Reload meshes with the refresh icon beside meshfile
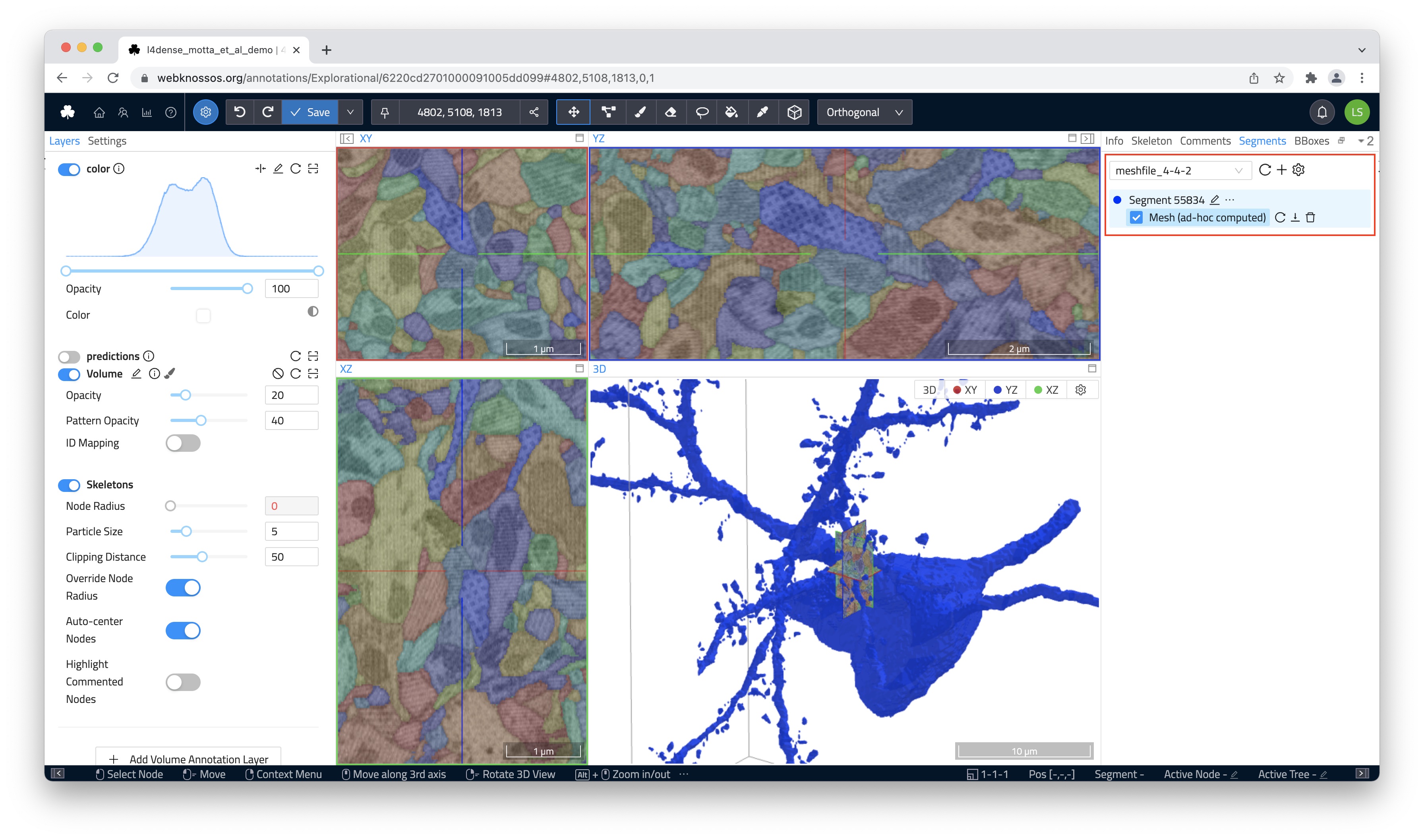Image resolution: width=1424 pixels, height=840 pixels. tap(1265, 170)
